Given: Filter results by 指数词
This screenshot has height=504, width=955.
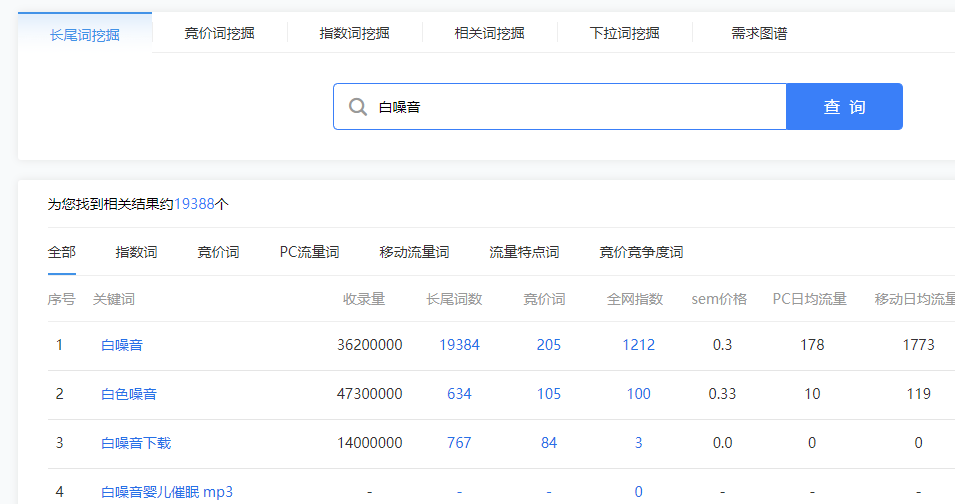Looking at the screenshot, I should click(x=136, y=252).
